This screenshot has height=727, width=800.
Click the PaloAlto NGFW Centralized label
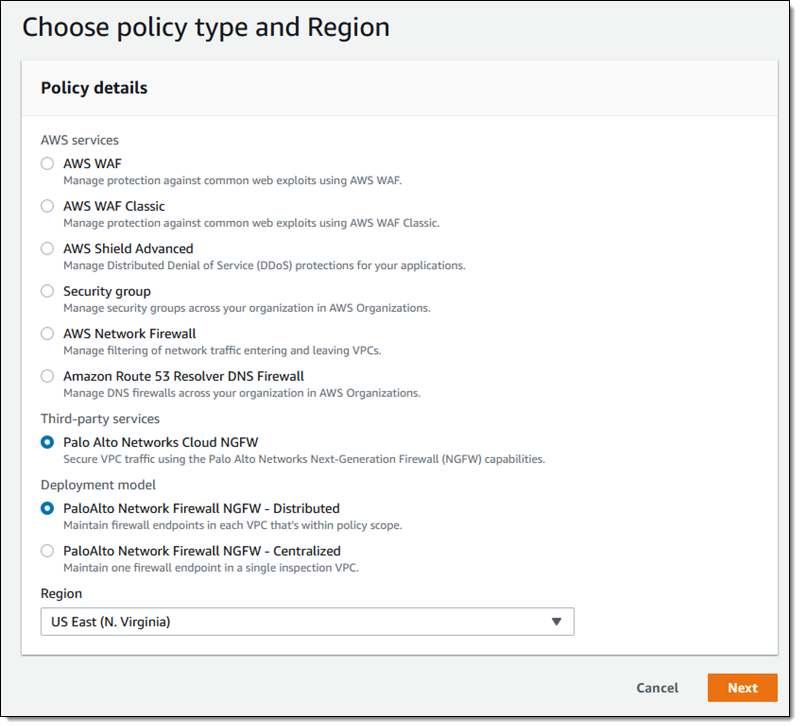pos(201,551)
